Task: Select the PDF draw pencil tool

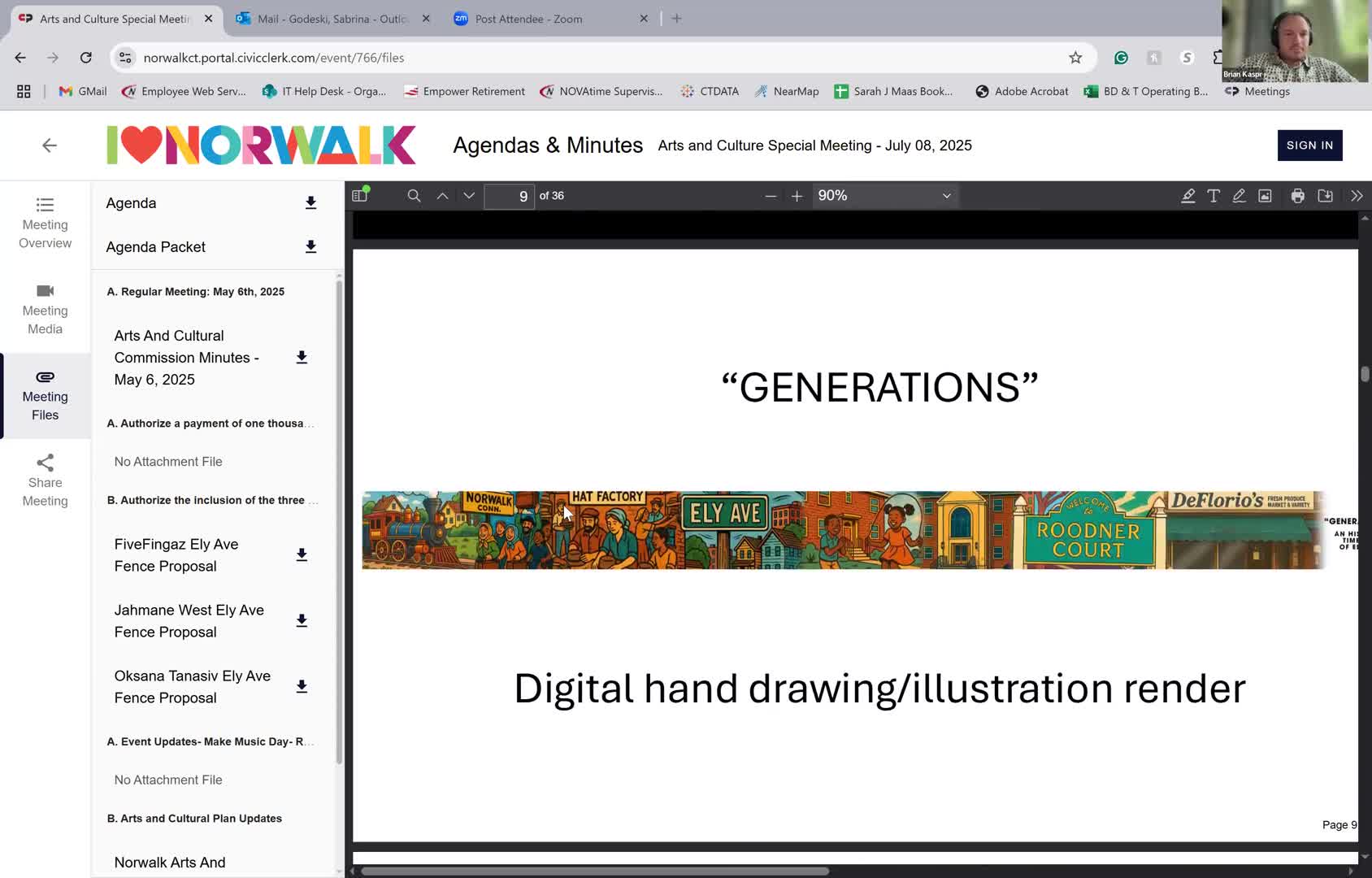Action: click(x=1239, y=195)
